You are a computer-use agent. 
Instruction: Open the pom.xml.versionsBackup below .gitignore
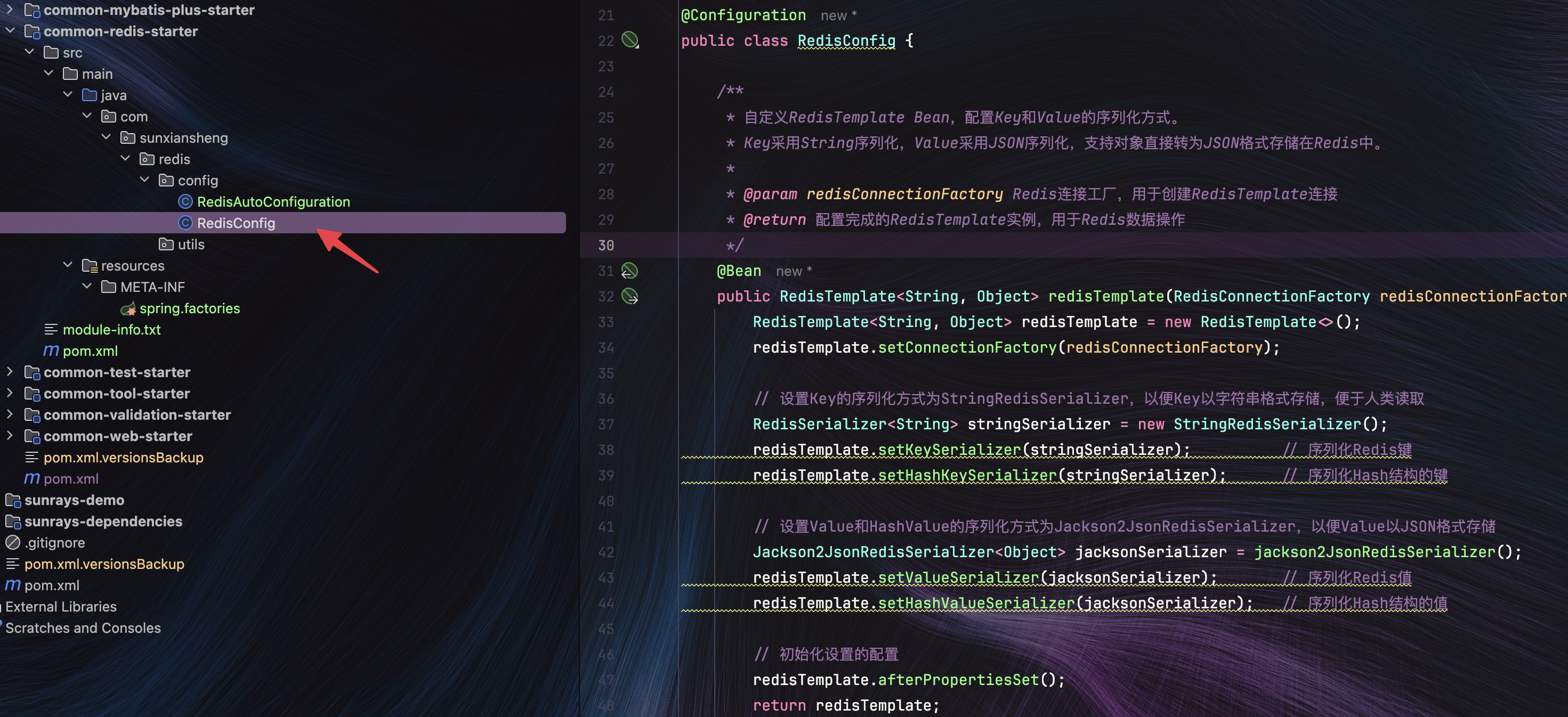click(x=104, y=564)
